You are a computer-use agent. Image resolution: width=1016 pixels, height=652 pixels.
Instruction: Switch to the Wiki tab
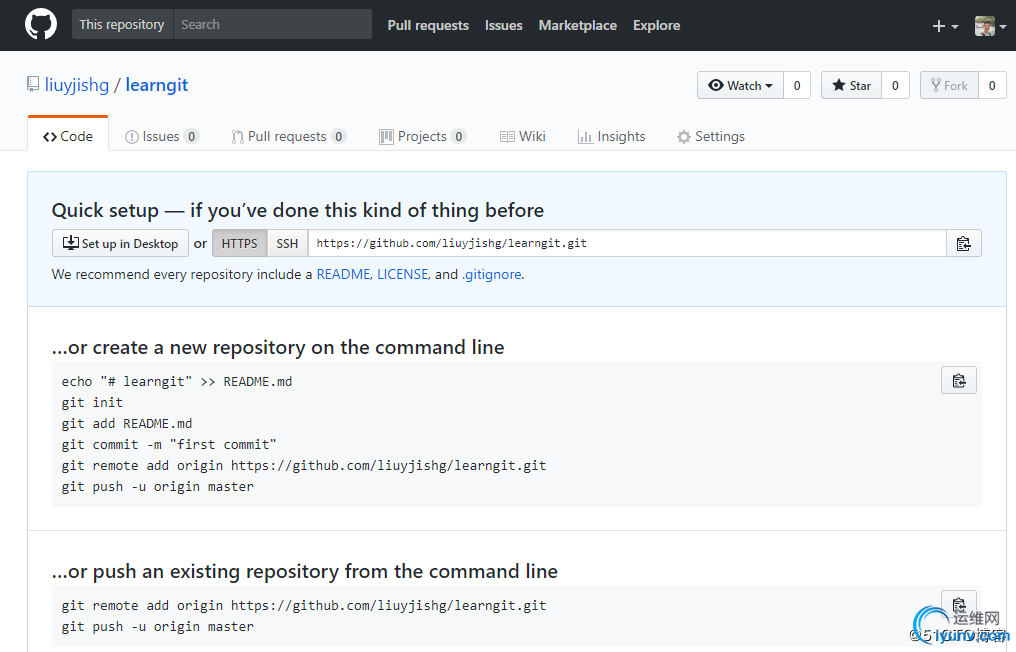(x=523, y=136)
